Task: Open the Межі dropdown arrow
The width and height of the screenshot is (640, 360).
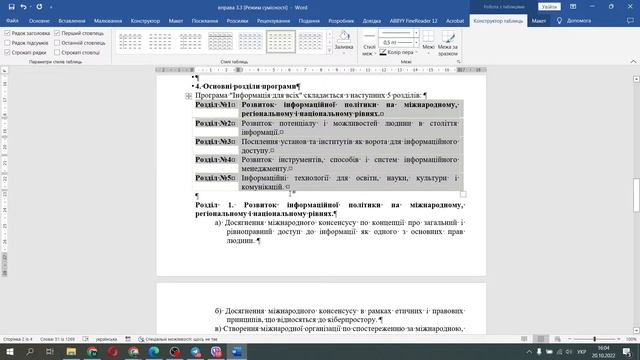Action: coord(428,53)
